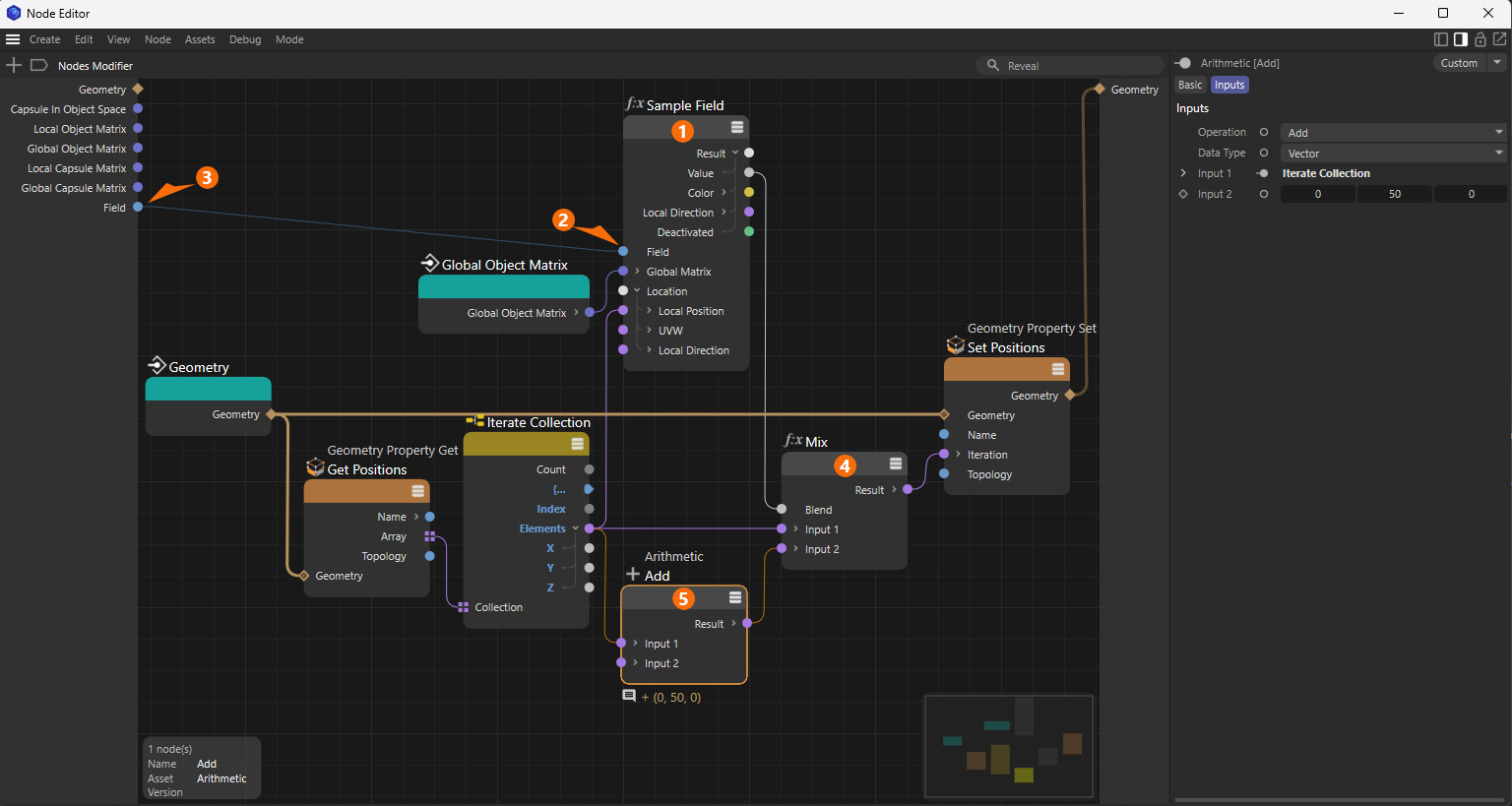Click the Global Object Matrix input icon
This screenshot has width=1512, height=806.
coord(430,263)
